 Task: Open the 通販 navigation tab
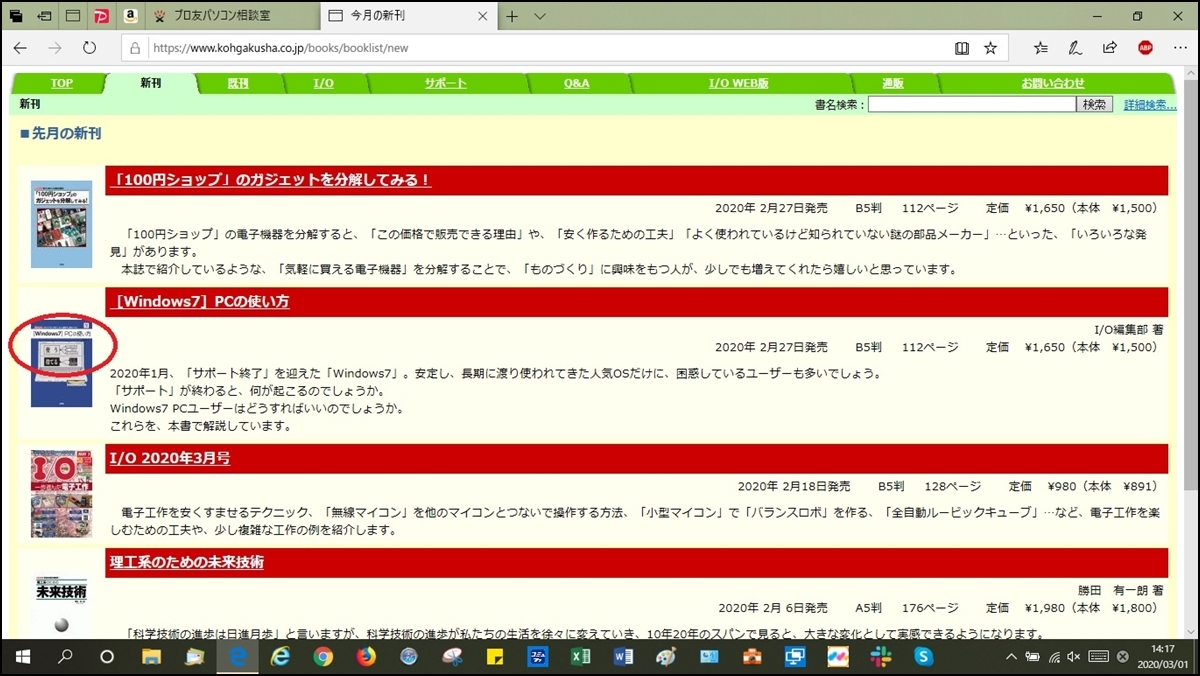(893, 84)
